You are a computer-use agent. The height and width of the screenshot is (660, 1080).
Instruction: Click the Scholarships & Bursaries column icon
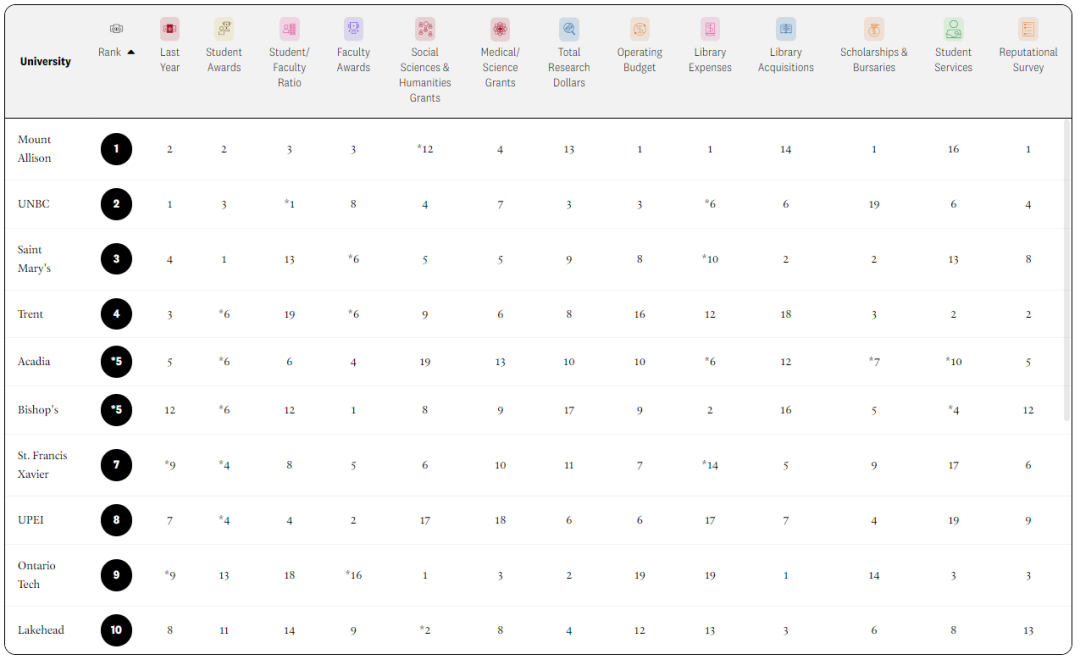point(874,29)
